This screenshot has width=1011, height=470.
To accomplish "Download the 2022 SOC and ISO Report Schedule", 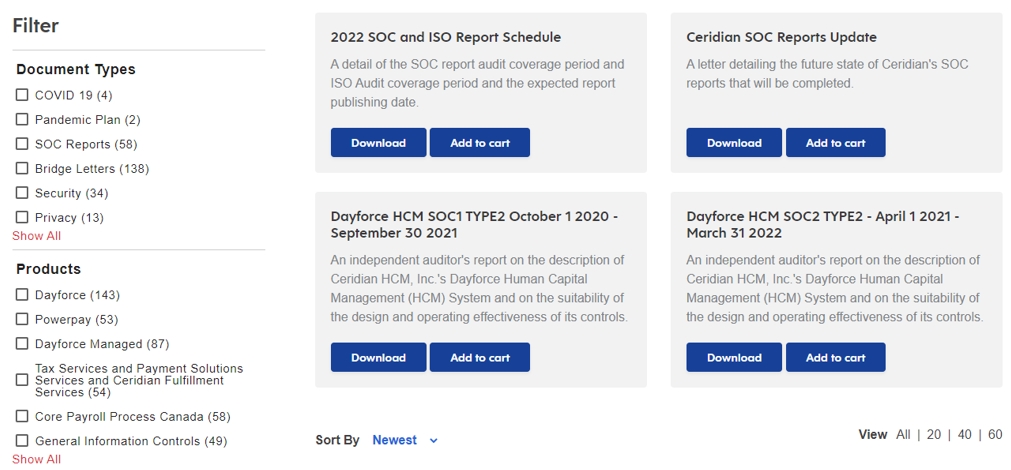I will [x=378, y=143].
